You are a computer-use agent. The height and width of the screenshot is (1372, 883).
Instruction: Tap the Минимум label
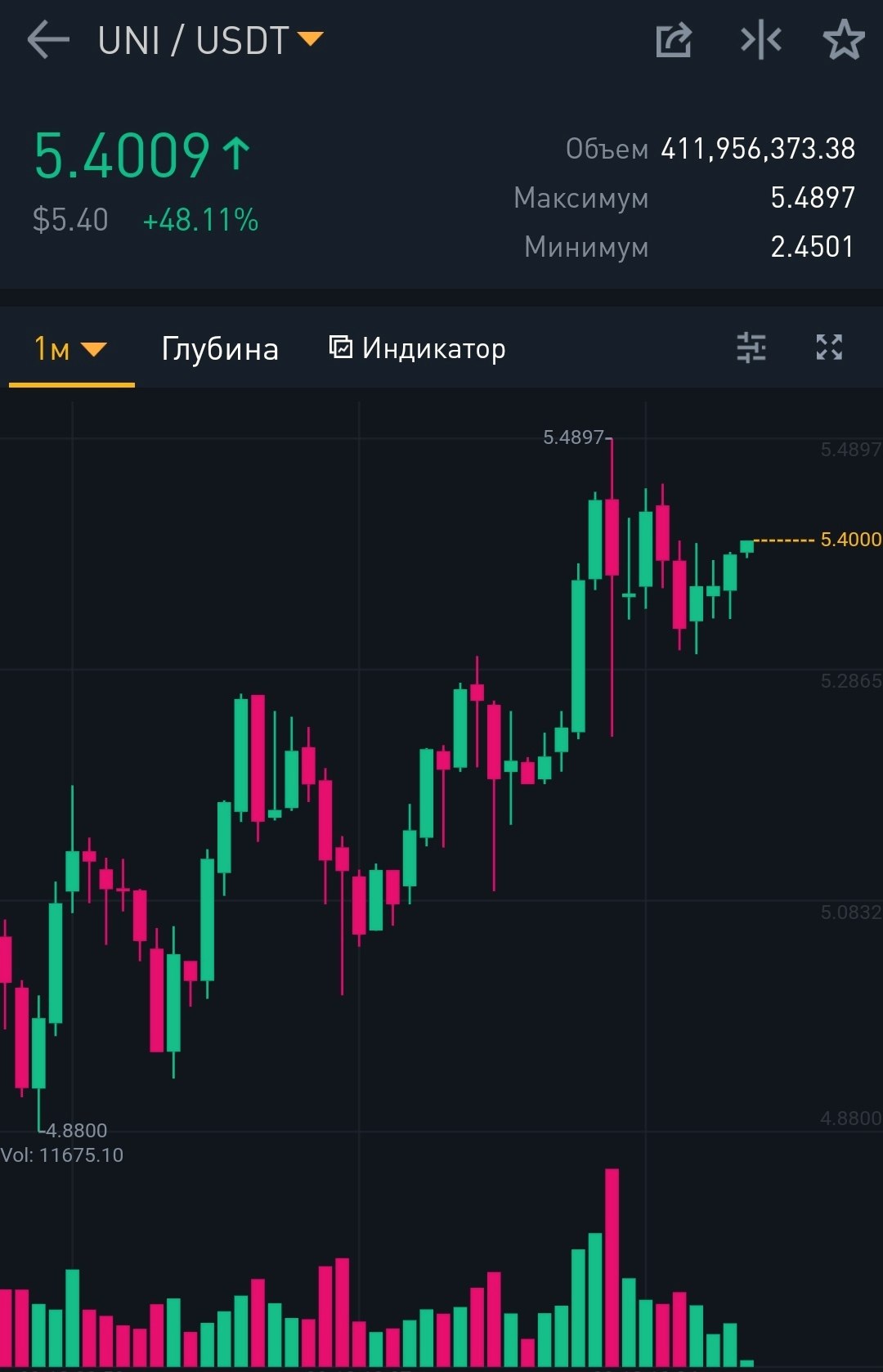[x=586, y=248]
